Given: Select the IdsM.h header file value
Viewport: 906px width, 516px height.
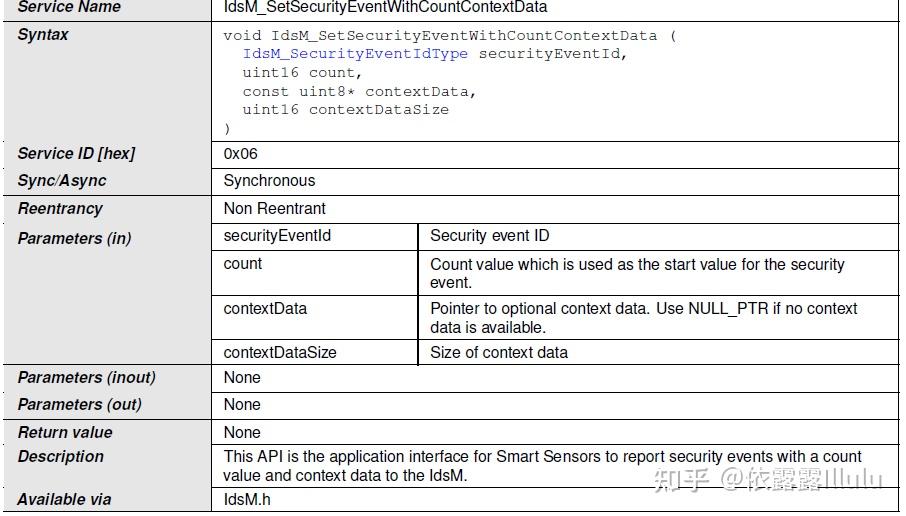Looking at the screenshot, I should click(247, 499).
